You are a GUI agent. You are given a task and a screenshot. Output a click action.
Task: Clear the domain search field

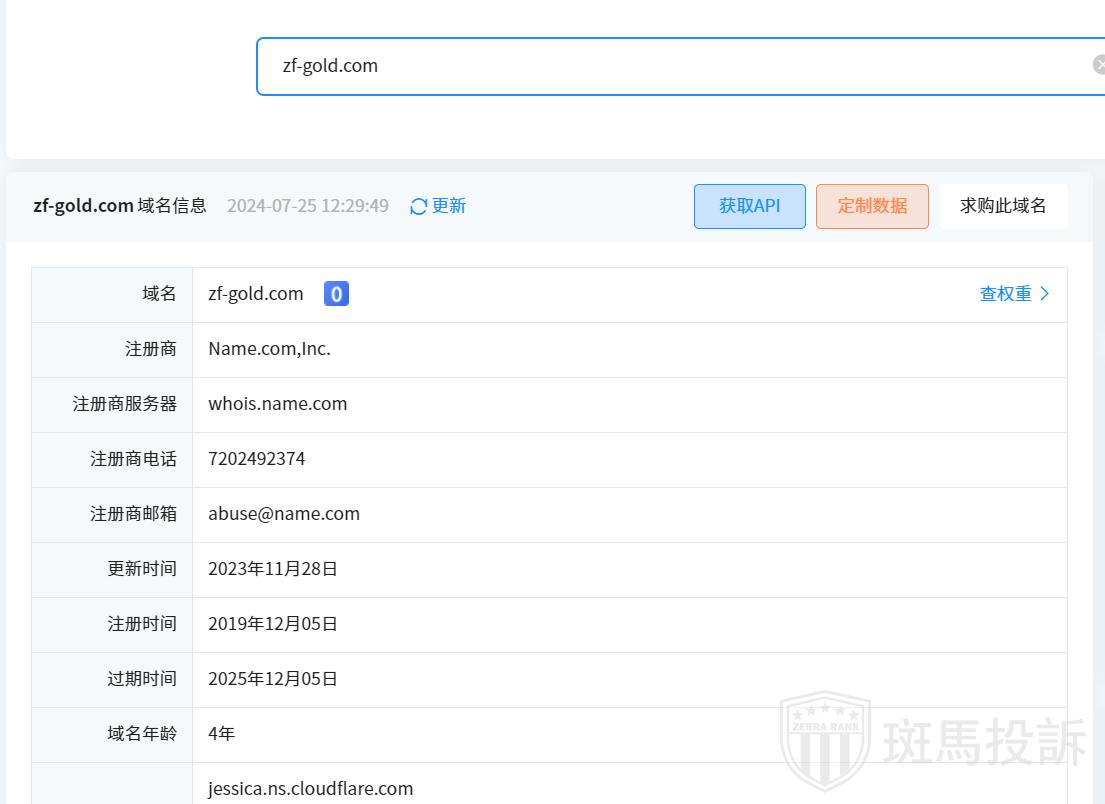pyautogui.click(x=1098, y=65)
